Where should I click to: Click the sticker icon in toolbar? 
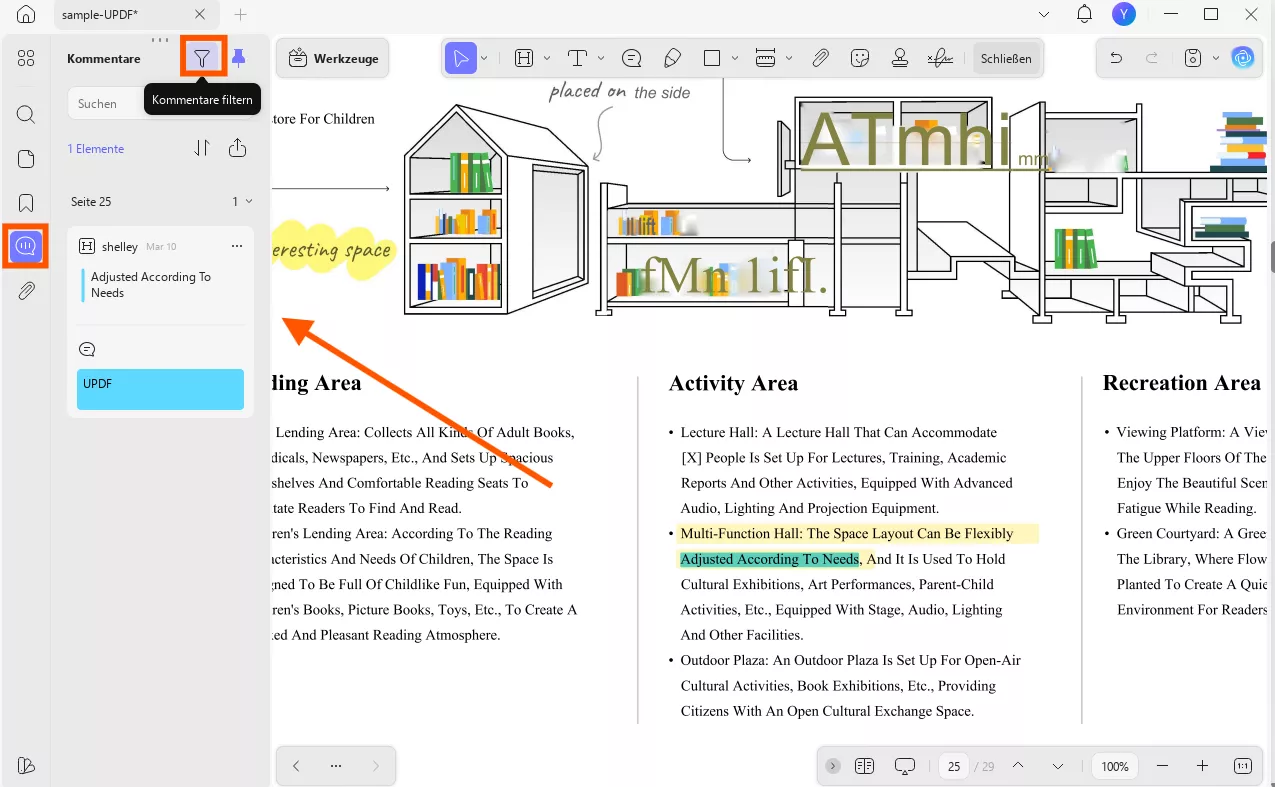click(859, 58)
